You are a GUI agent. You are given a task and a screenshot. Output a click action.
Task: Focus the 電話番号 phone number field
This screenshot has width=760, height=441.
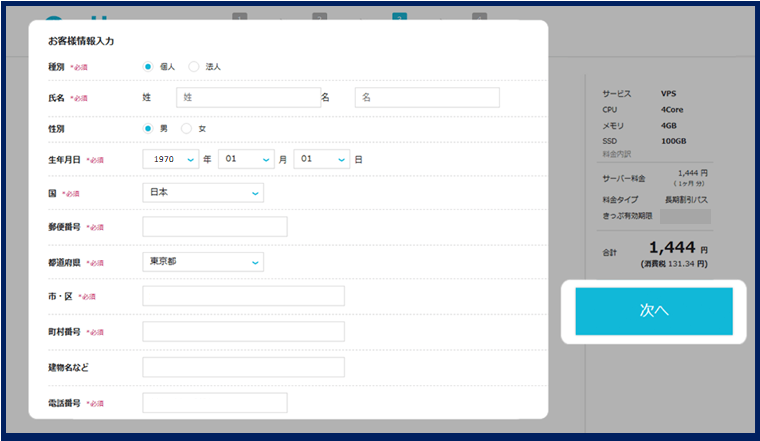215,402
